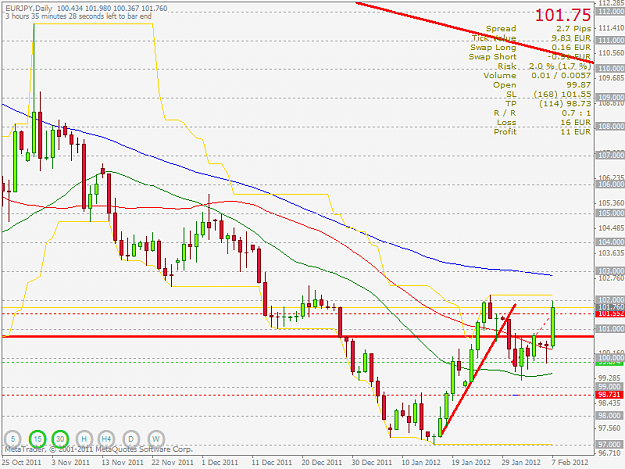
Task: Switch to the W (weekly) timeframe button
Action: tap(156, 439)
